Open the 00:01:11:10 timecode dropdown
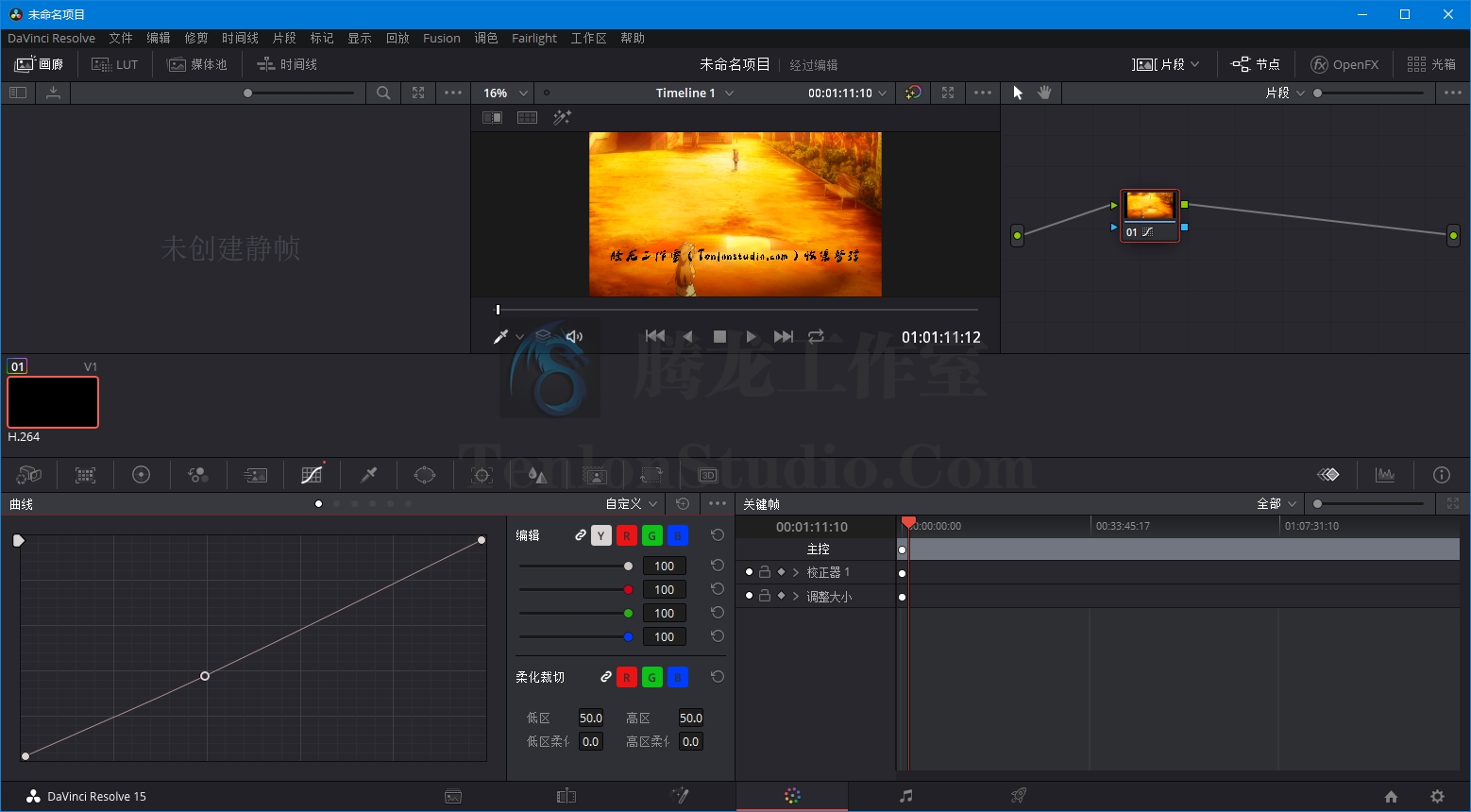Image resolution: width=1471 pixels, height=812 pixels. pyautogui.click(x=847, y=93)
